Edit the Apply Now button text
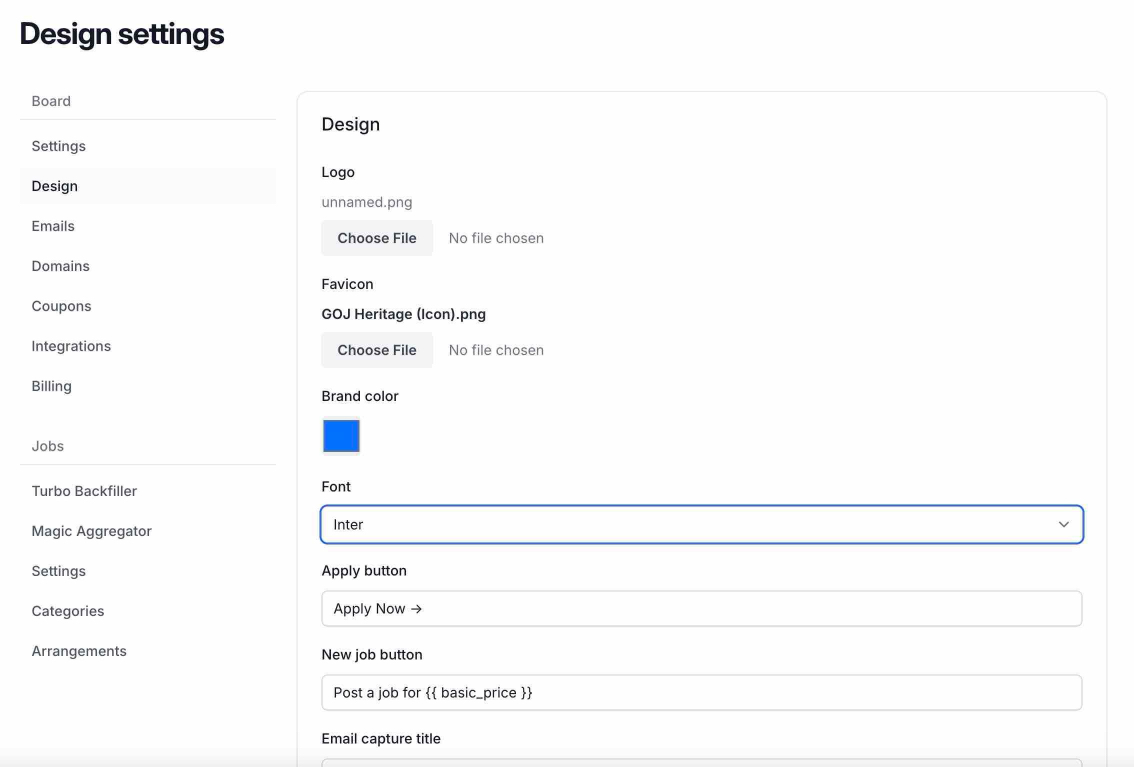 tap(700, 608)
